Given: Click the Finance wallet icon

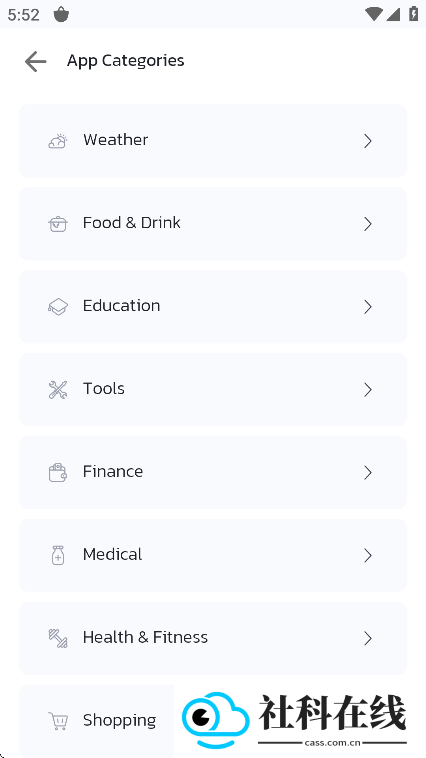Looking at the screenshot, I should tap(58, 472).
